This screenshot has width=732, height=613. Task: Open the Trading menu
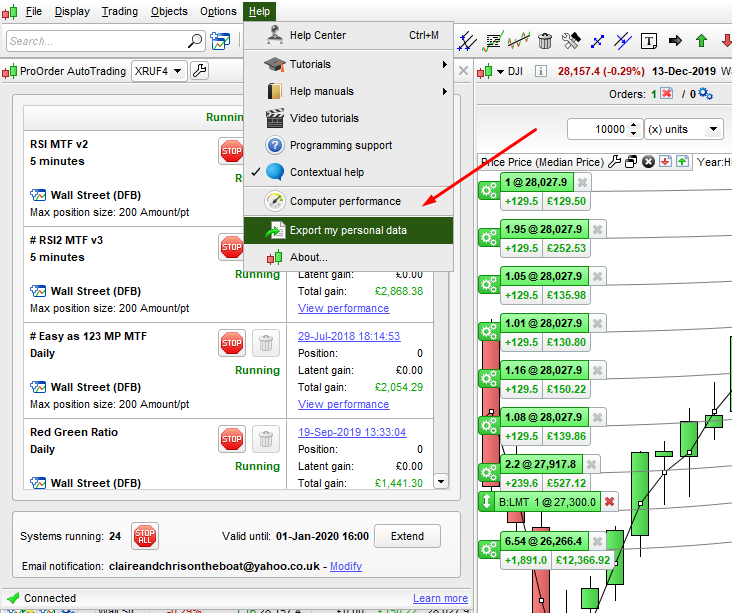pos(120,11)
